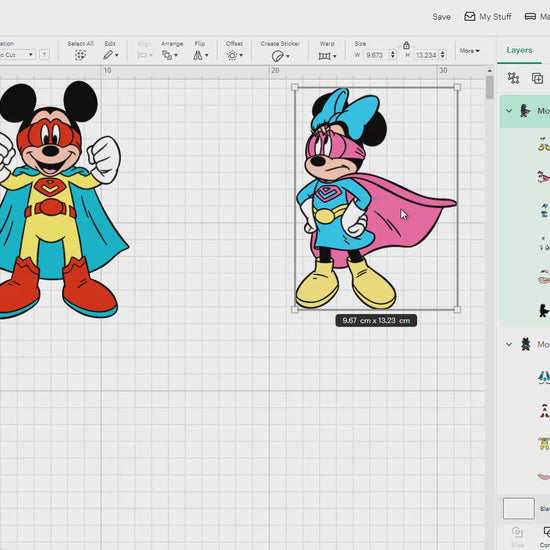Click the bottom-left selection handle
This screenshot has height=550, width=550.
point(295,309)
